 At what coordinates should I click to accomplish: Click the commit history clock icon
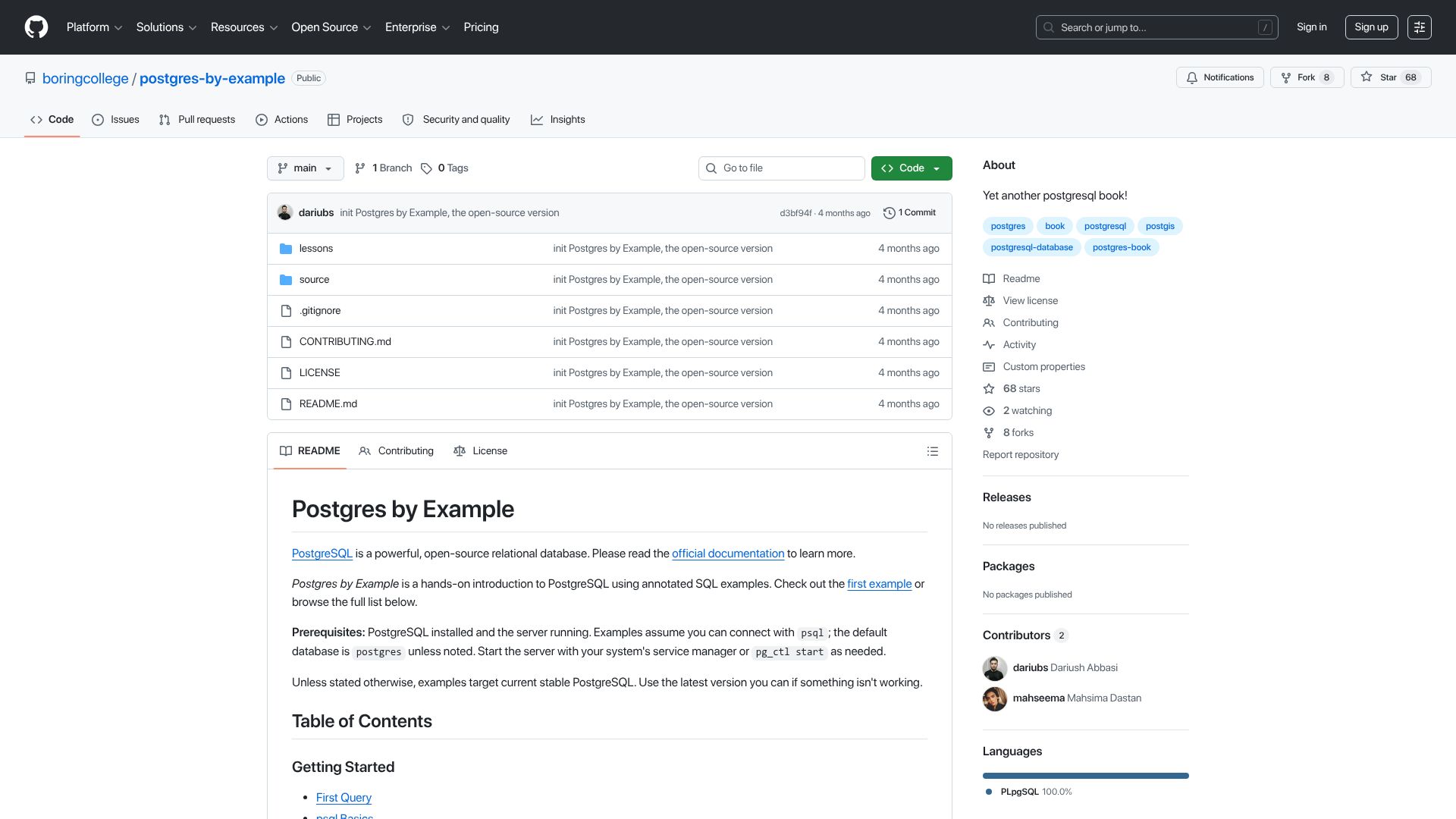coord(889,213)
